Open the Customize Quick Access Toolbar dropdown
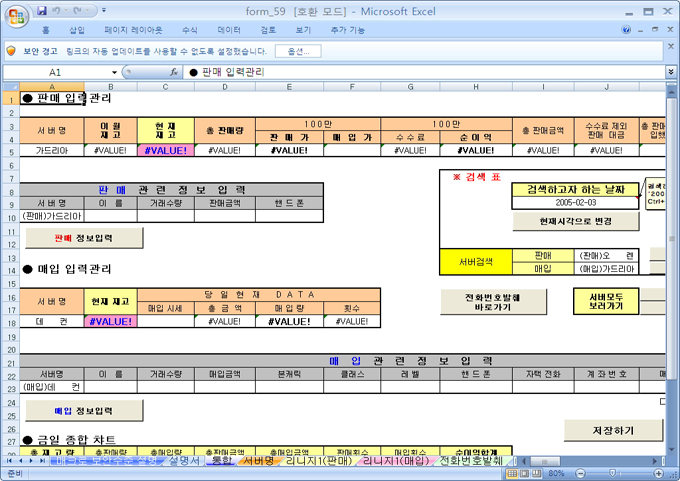The image size is (680, 481). click(103, 10)
